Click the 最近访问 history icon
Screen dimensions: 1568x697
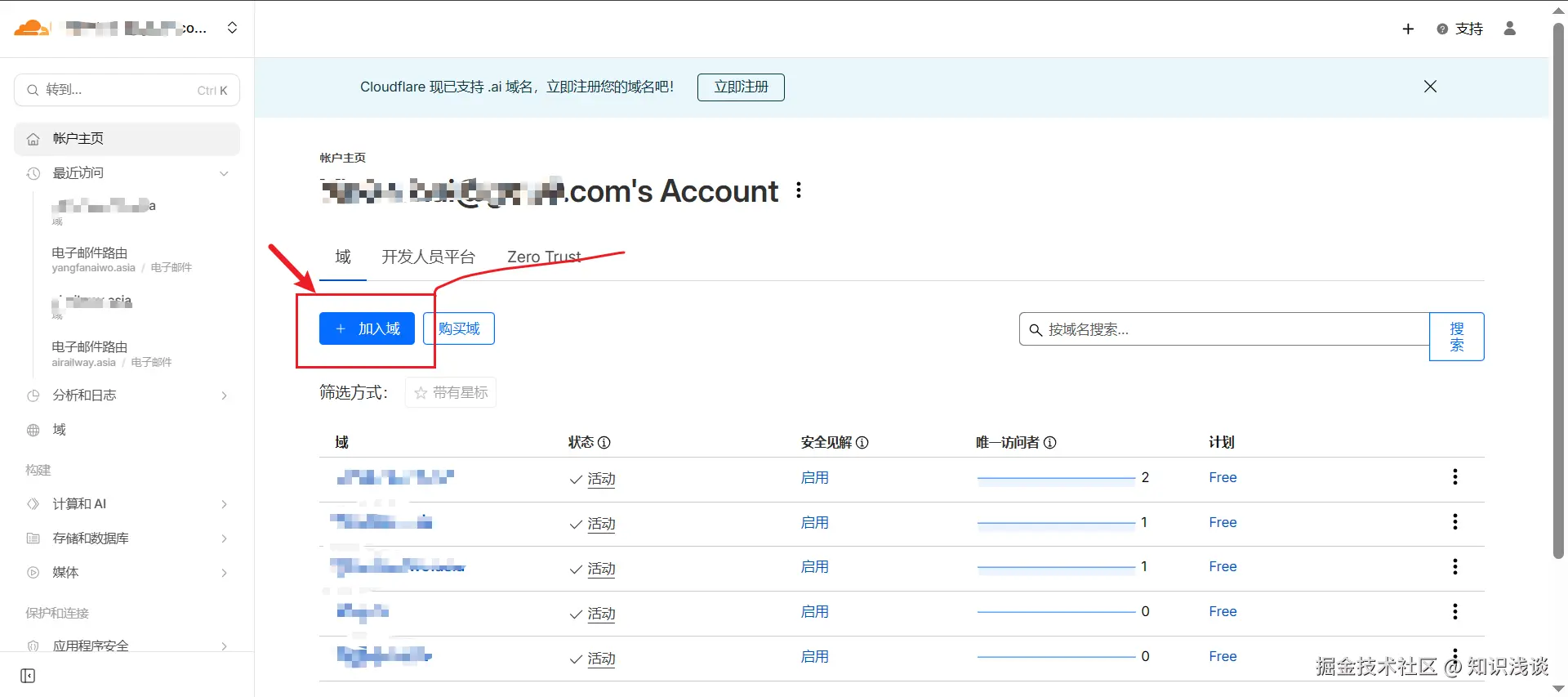[x=33, y=173]
